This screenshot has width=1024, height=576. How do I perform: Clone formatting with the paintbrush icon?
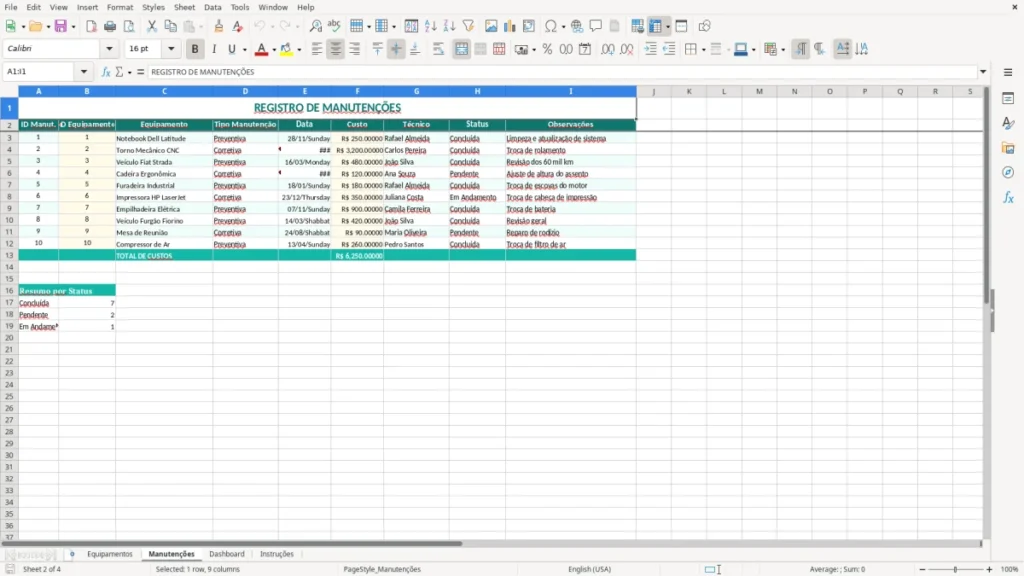pos(219,26)
